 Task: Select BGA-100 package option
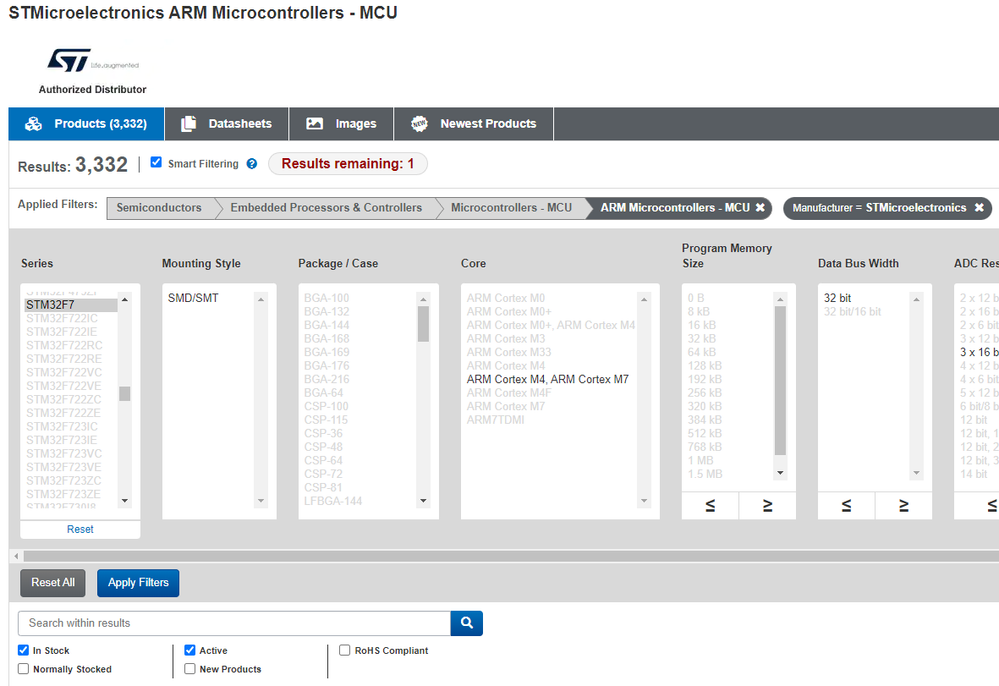pyautogui.click(x=326, y=298)
